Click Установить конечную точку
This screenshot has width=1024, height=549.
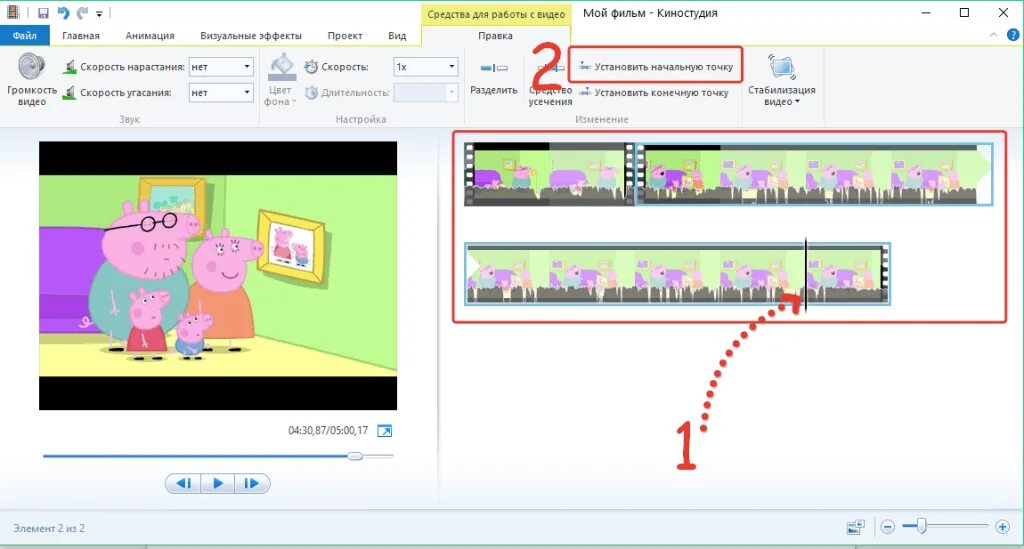tap(654, 93)
